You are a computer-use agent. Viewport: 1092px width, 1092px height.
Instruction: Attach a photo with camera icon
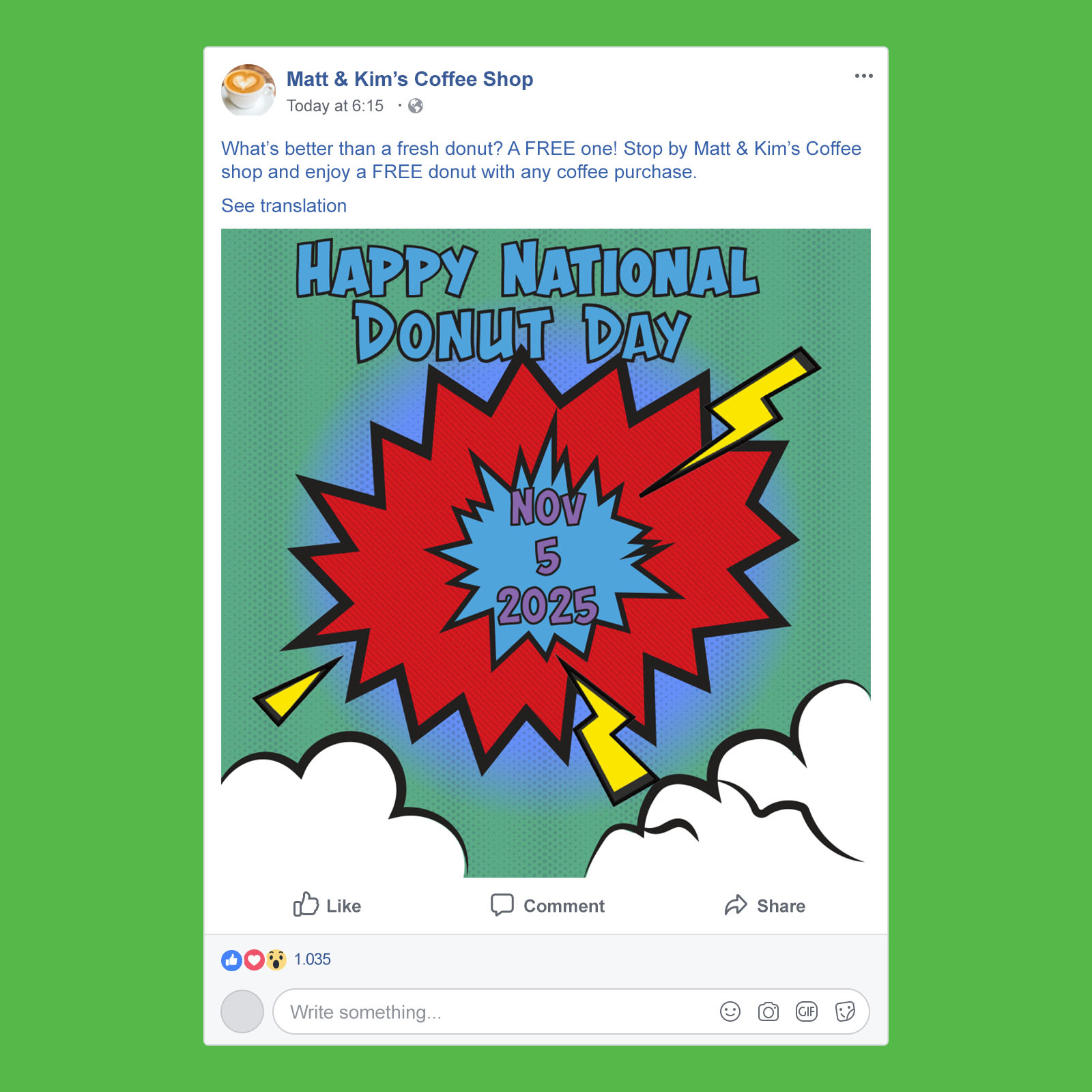click(x=768, y=1011)
